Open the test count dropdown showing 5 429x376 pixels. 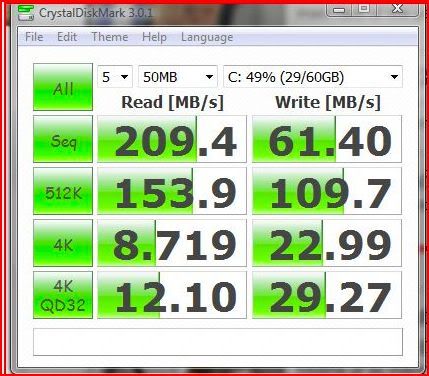115,77
